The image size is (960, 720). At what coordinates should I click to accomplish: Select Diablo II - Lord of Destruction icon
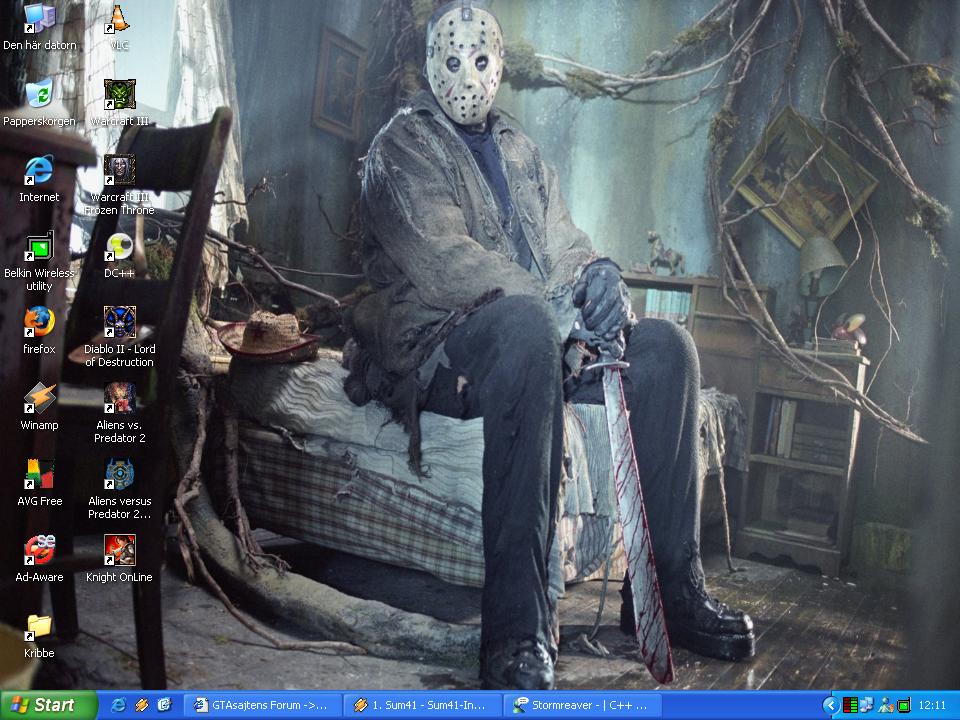119,337
